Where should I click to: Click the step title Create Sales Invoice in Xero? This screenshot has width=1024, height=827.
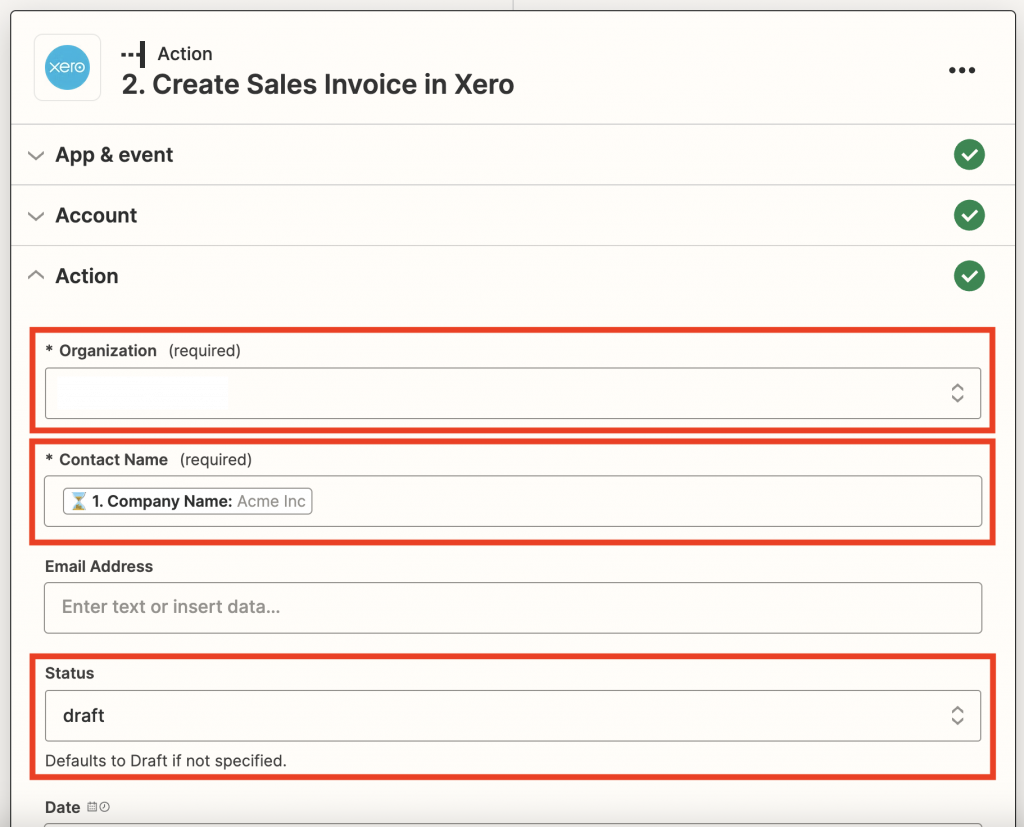coord(318,85)
